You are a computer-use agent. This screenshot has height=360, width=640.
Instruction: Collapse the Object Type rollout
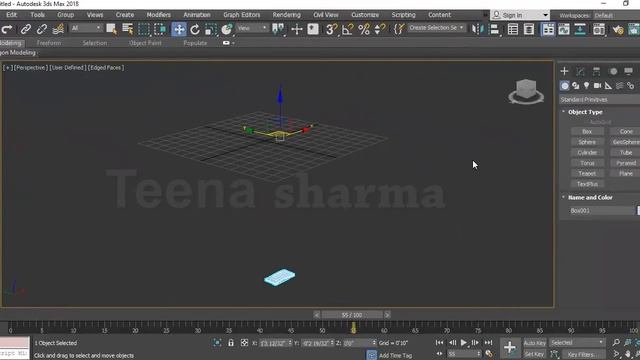click(x=585, y=112)
